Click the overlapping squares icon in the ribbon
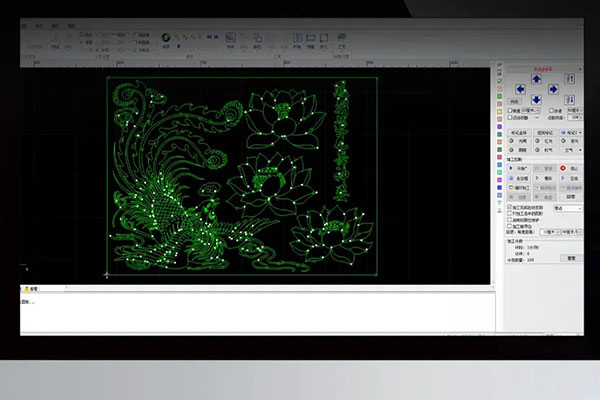 pyautogui.click(x=257, y=38)
